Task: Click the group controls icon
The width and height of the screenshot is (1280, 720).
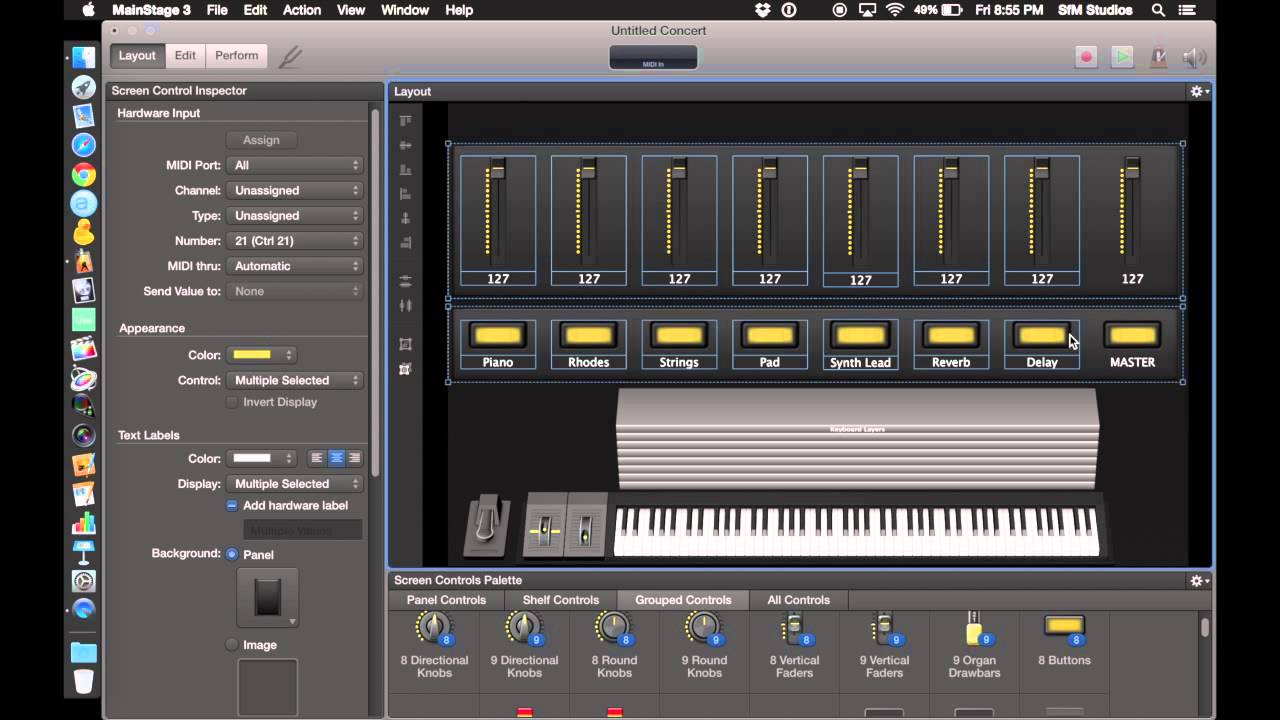Action: pos(405,344)
